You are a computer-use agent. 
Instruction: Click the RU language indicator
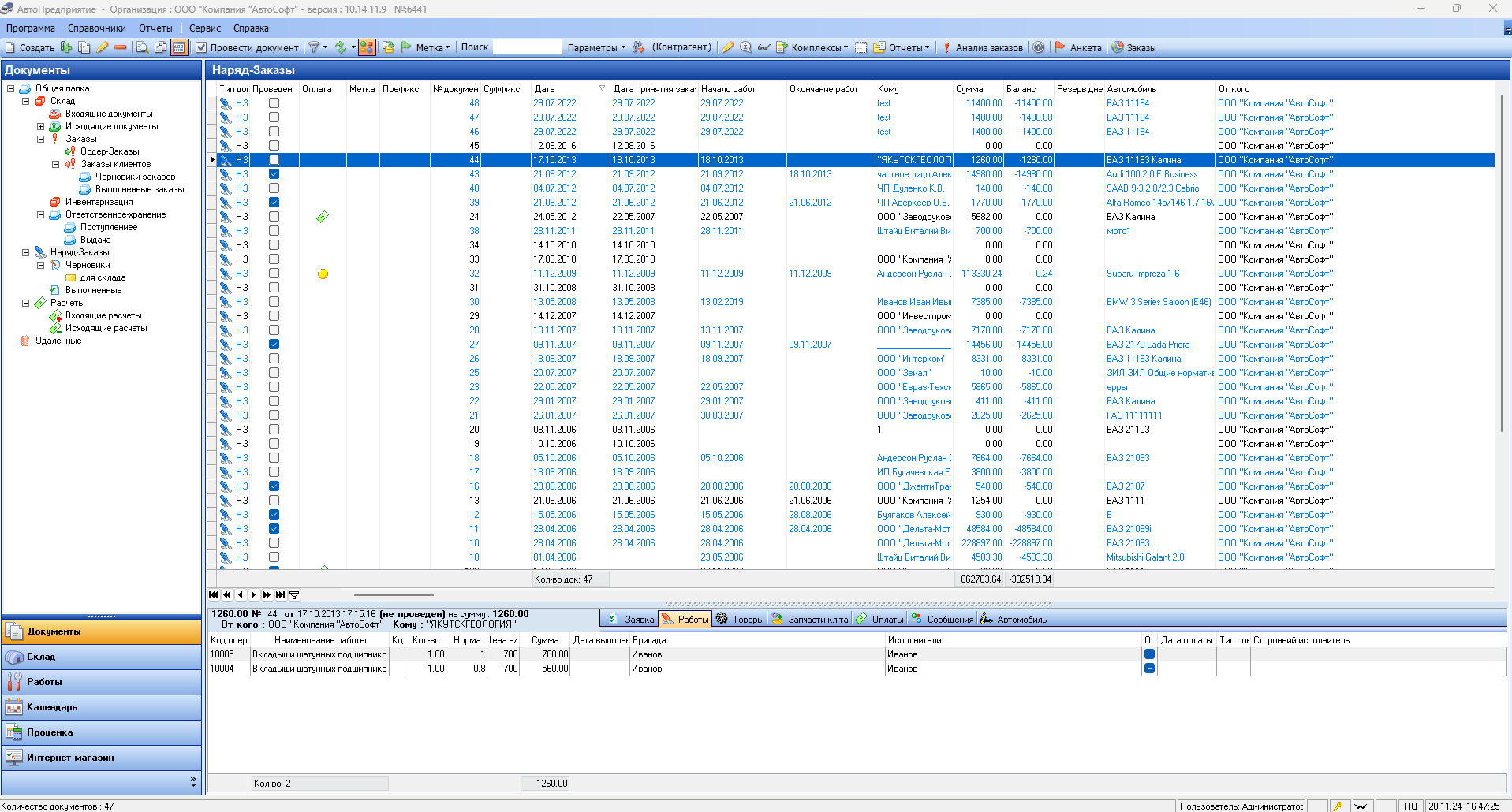[x=1411, y=806]
